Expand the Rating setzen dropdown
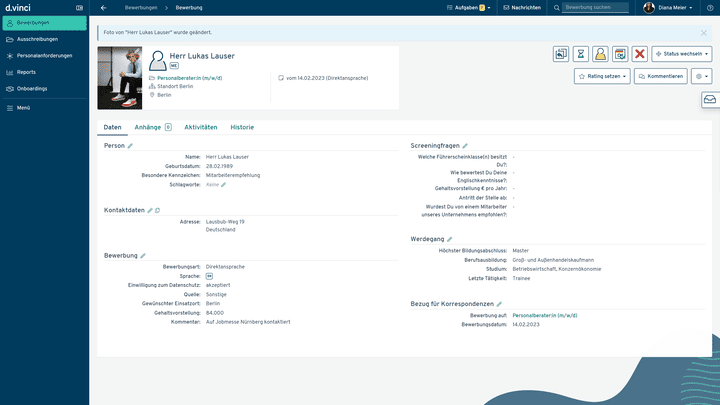This screenshot has height=405, width=720. point(602,76)
